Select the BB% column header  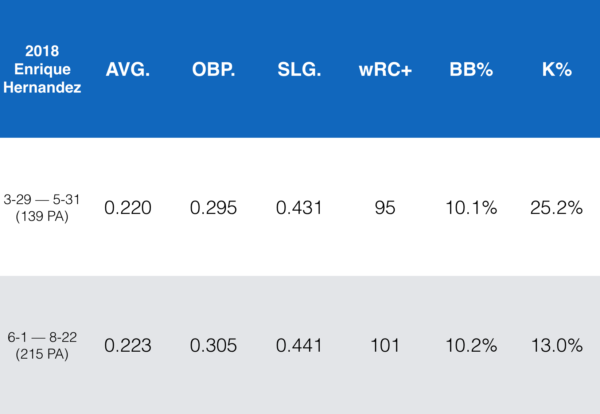pos(468,69)
